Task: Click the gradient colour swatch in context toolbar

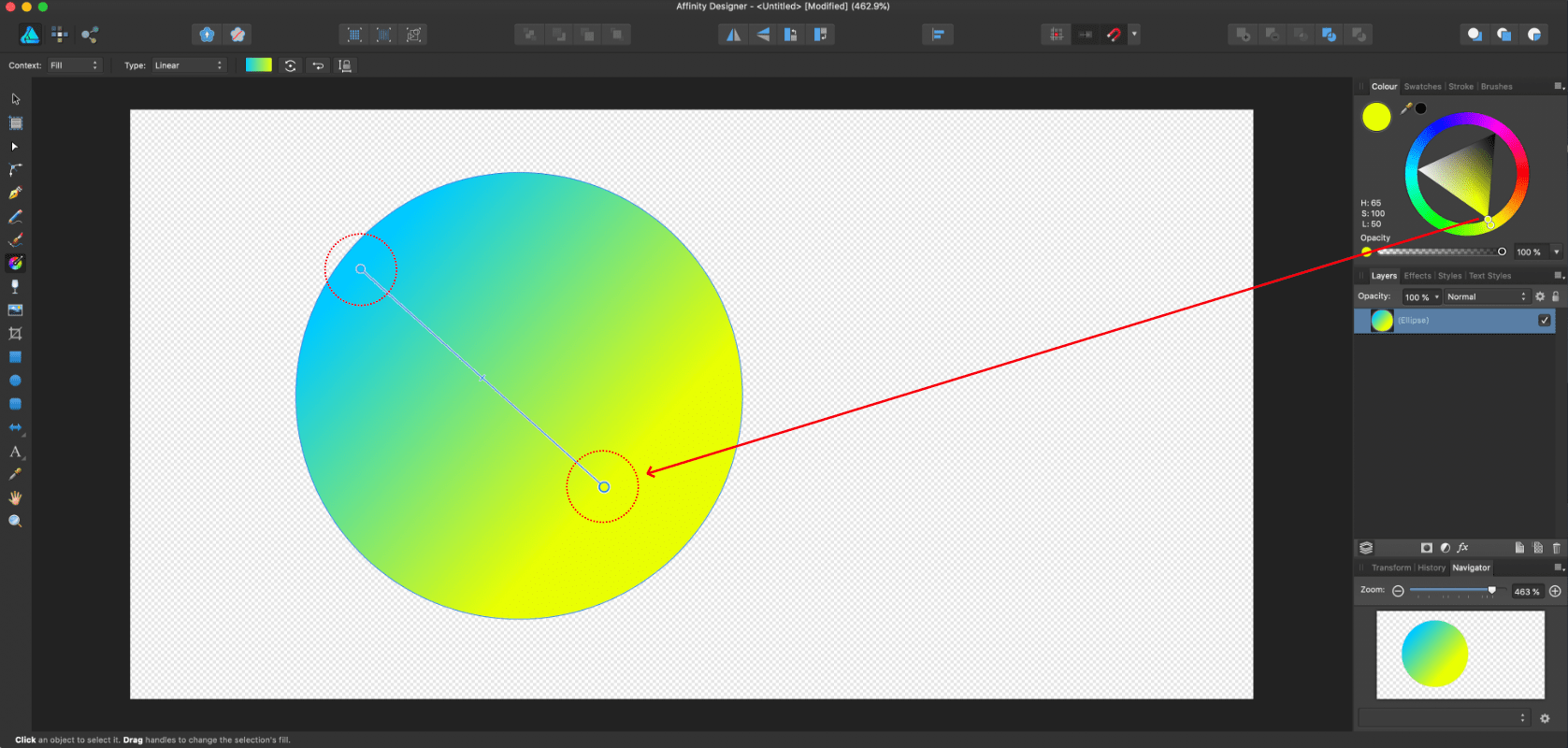Action: coord(258,65)
